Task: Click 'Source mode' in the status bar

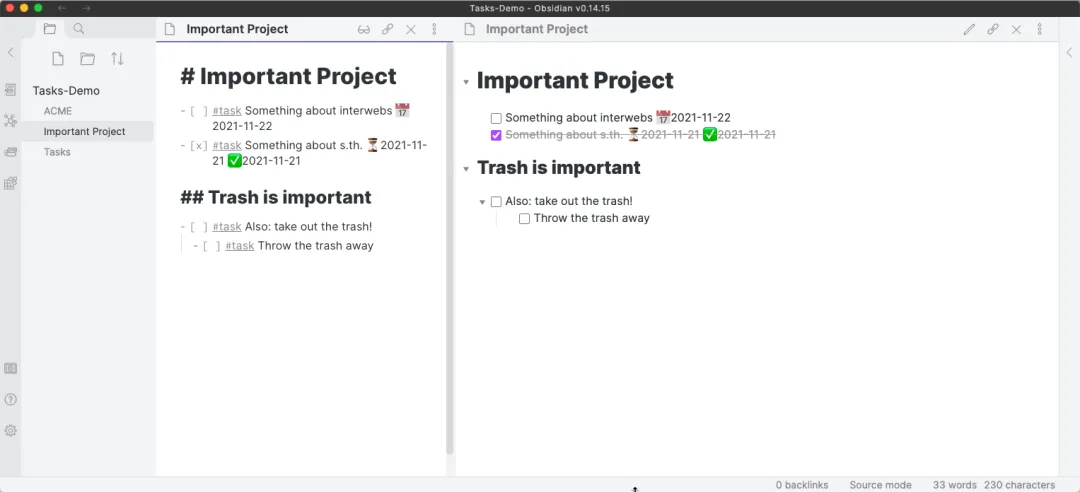Action: point(880,485)
